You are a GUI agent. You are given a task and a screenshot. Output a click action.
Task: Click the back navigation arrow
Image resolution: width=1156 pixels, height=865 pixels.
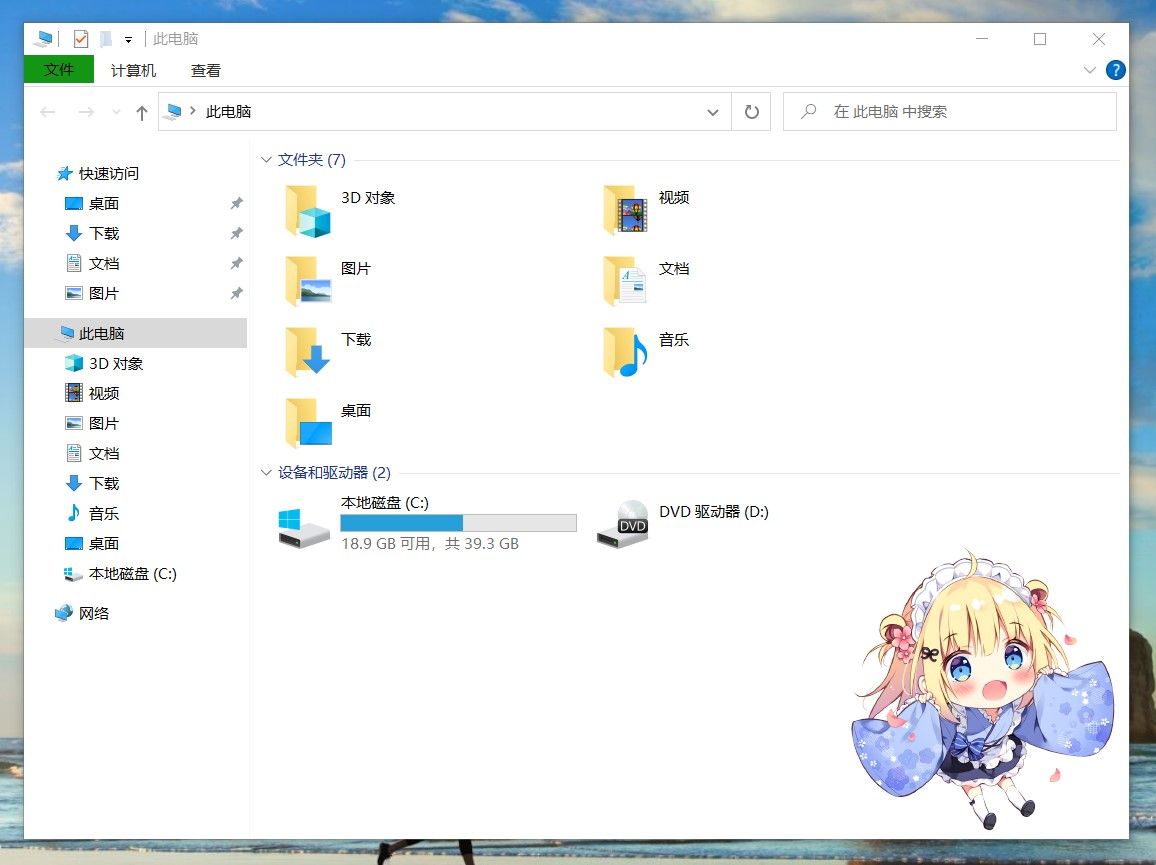click(48, 112)
